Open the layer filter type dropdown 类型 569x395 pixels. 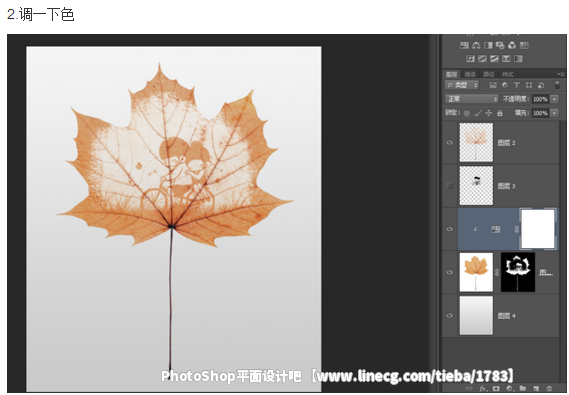(x=462, y=85)
